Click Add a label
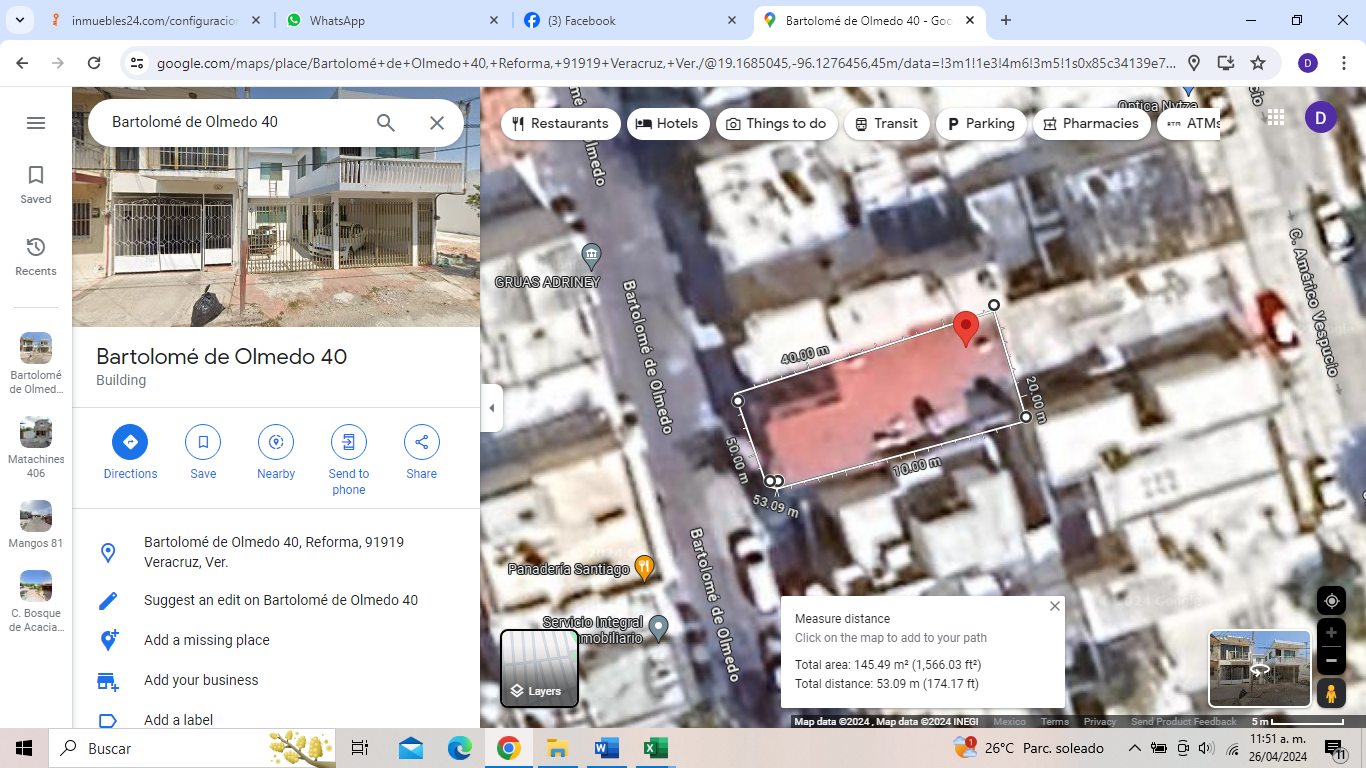Image resolution: width=1366 pixels, height=768 pixels. click(276, 719)
